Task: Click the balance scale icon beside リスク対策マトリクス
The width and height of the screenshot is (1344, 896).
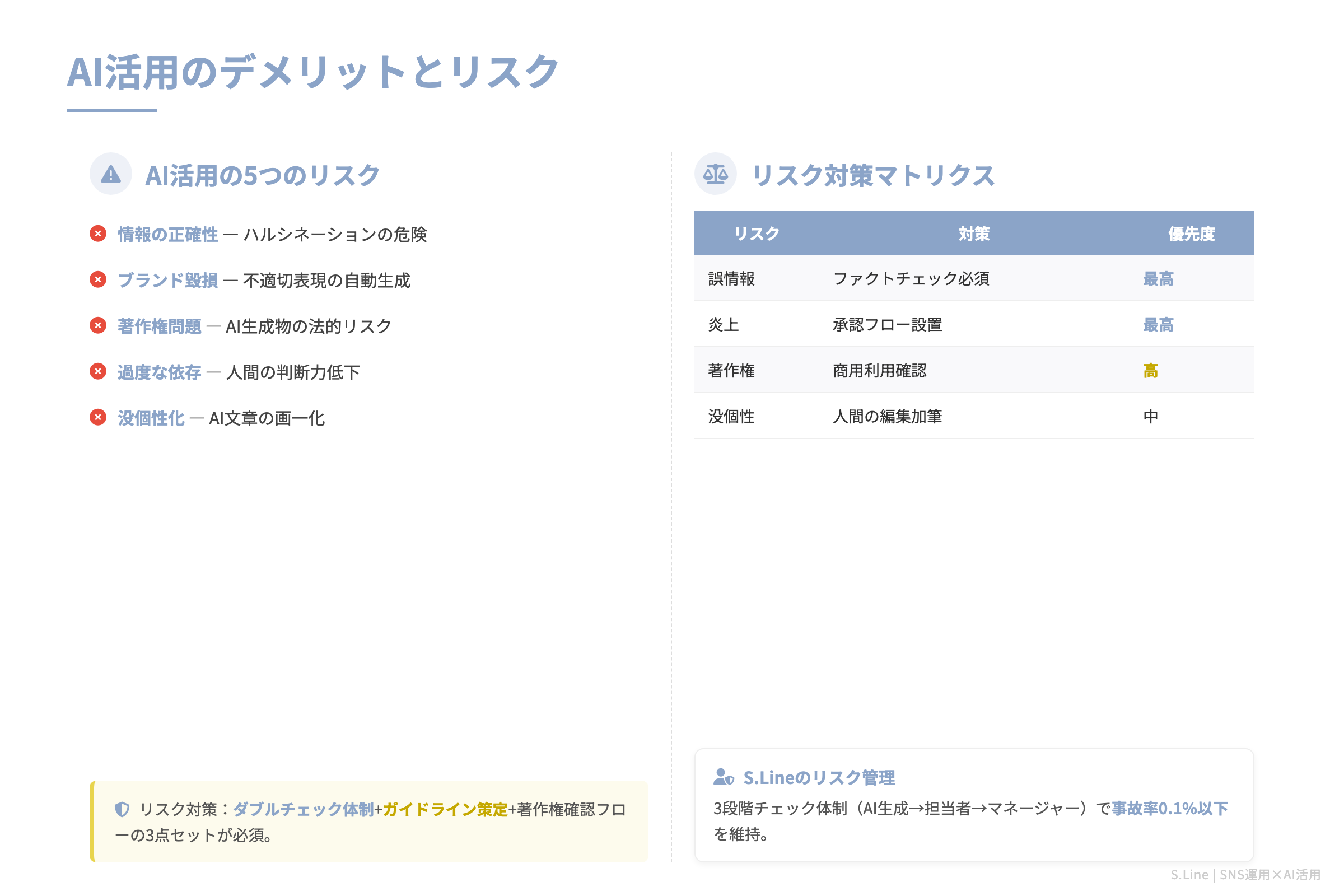Action: [716, 174]
